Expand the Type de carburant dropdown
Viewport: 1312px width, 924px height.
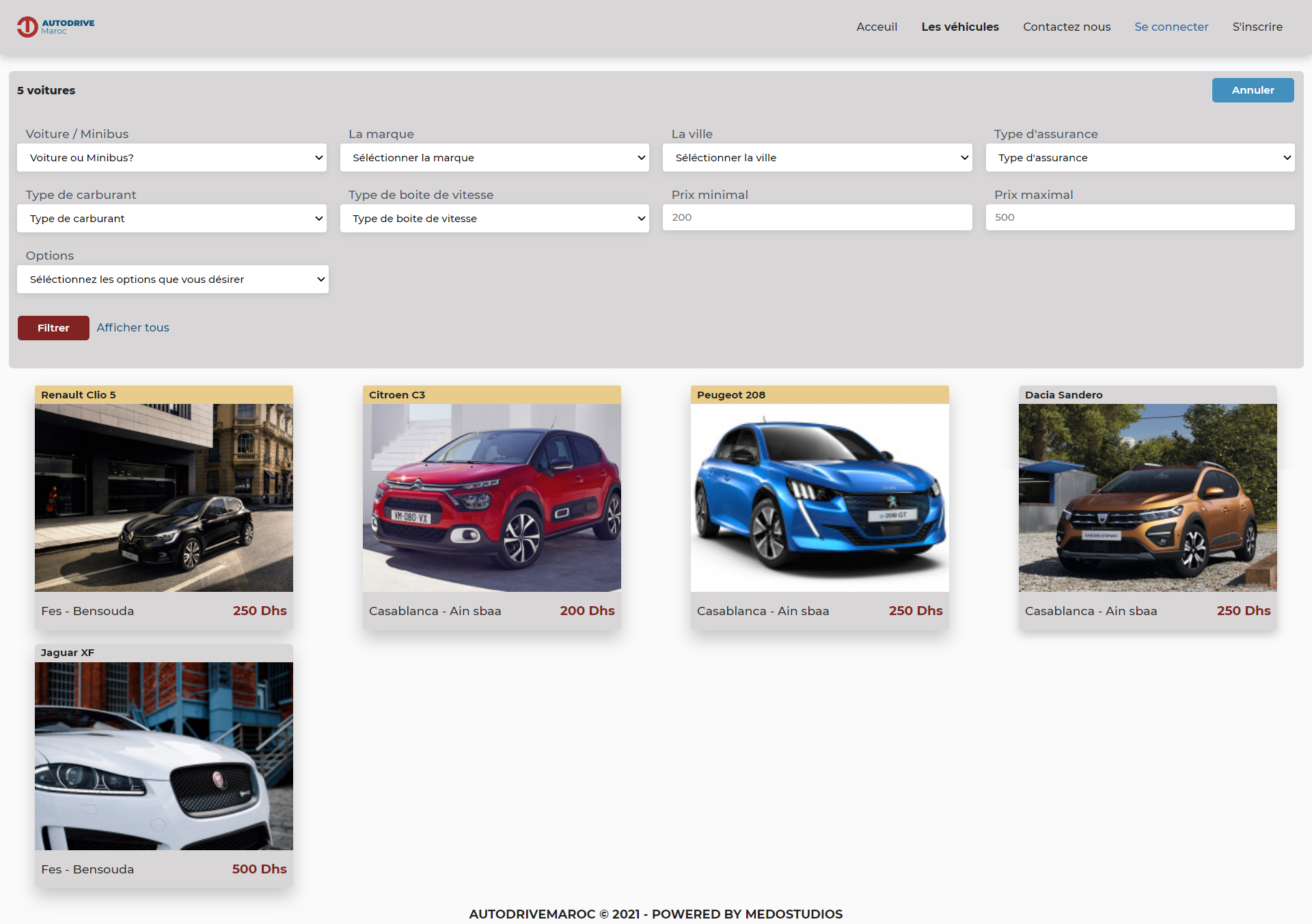[172, 219]
